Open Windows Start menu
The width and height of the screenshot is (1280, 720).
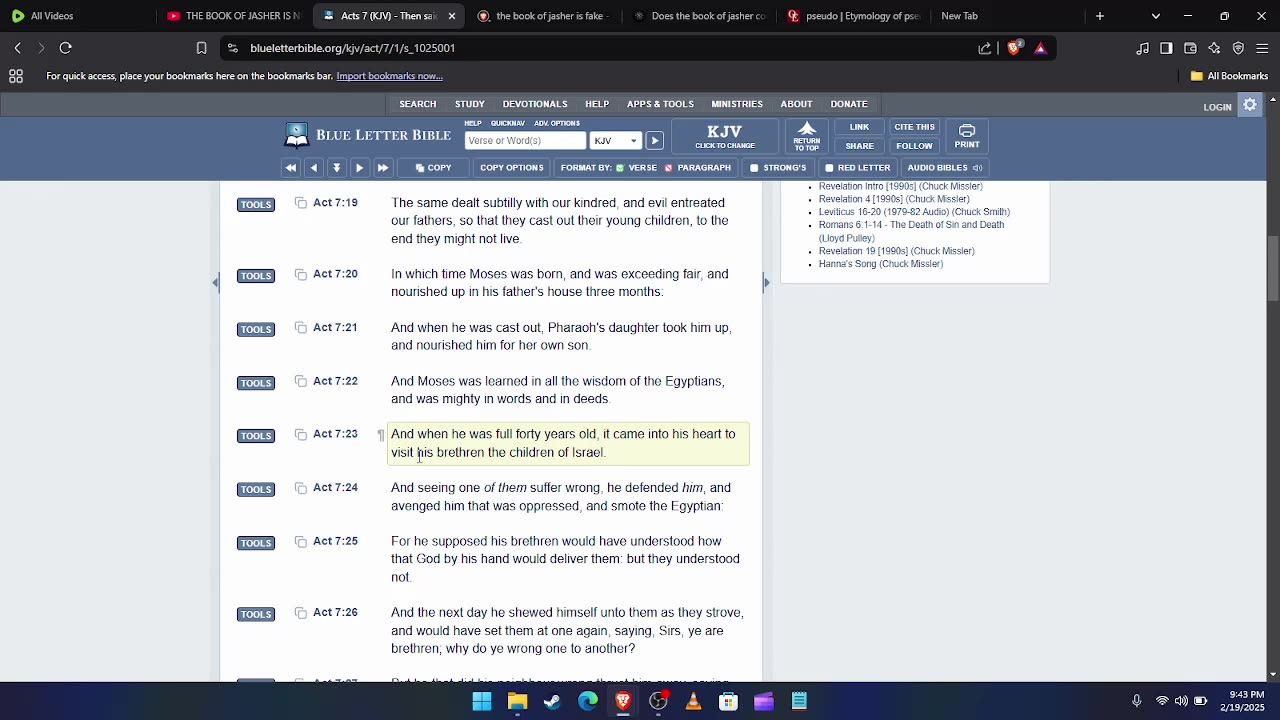[x=482, y=701]
